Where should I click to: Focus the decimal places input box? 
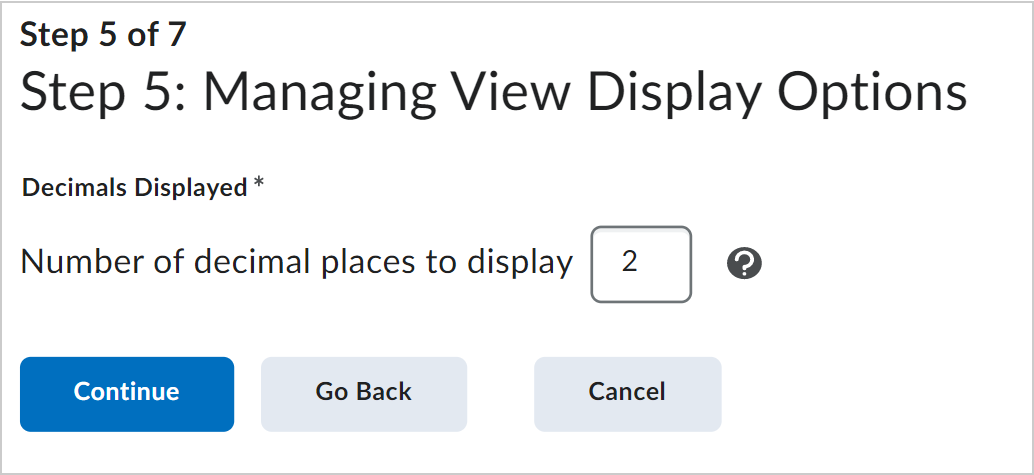coord(641,265)
